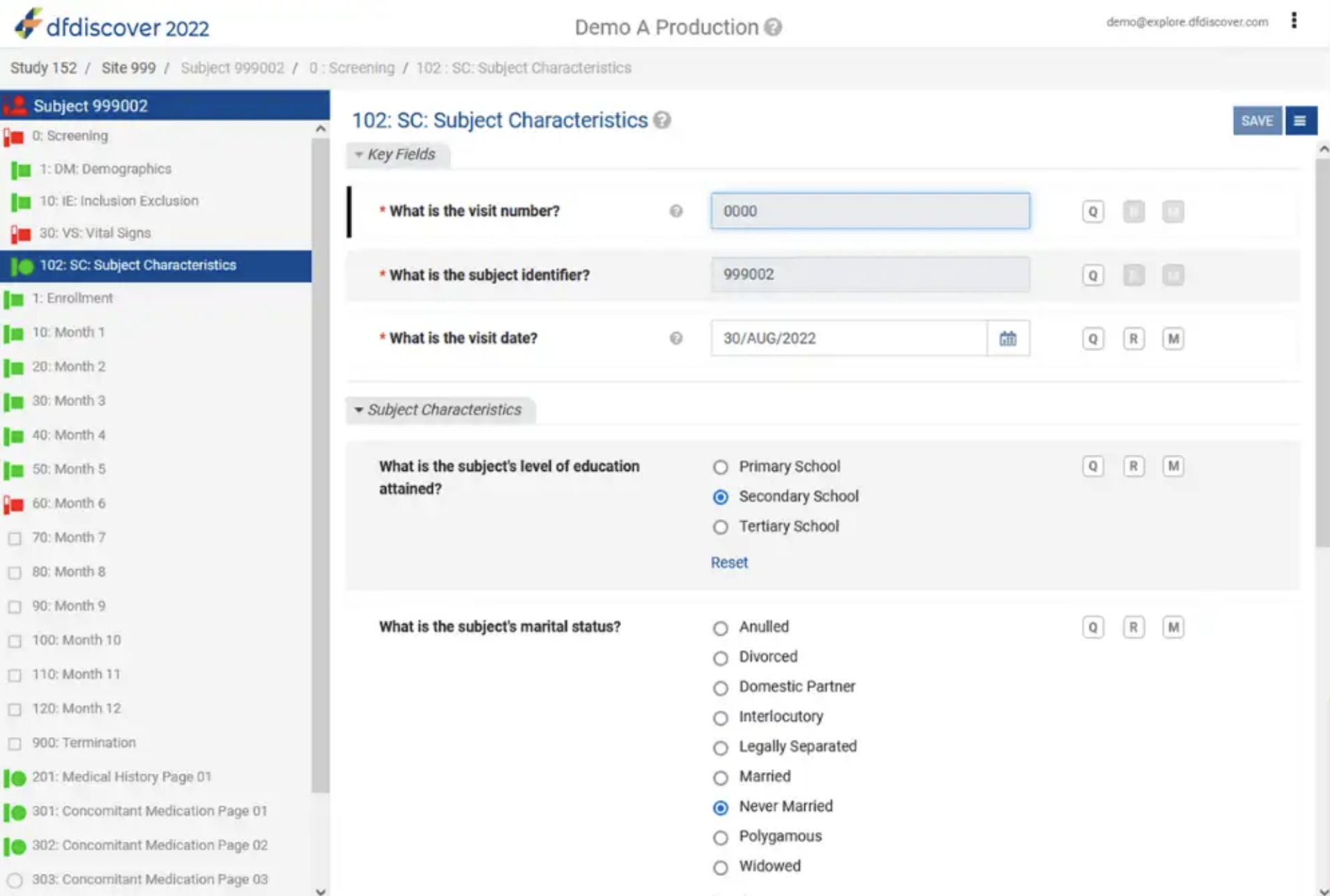Open the hamburger menu next to SAVE
Screen dimensions: 1330x896
tap(1300, 121)
